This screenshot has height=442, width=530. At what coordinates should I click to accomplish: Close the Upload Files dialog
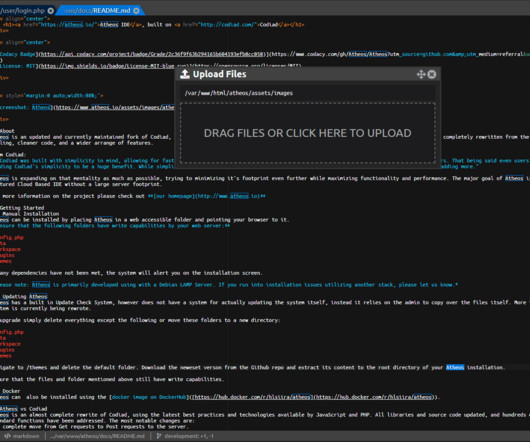(432, 74)
